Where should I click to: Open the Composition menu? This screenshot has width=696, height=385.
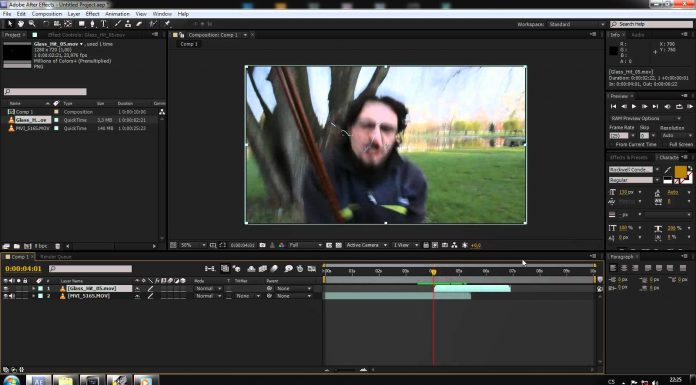tap(47, 14)
